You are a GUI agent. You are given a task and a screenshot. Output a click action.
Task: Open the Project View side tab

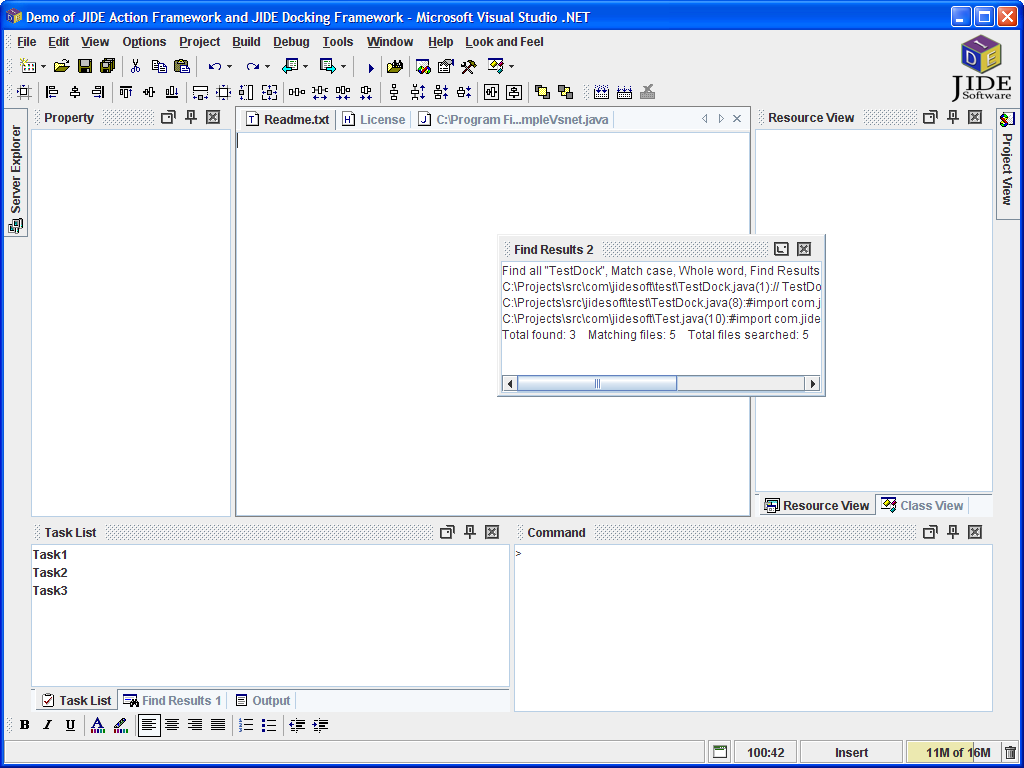coord(1007,163)
